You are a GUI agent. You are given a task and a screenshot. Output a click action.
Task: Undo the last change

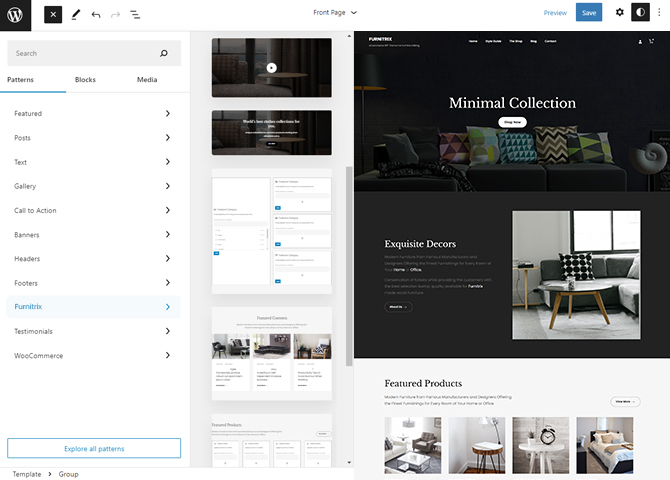tap(96, 14)
